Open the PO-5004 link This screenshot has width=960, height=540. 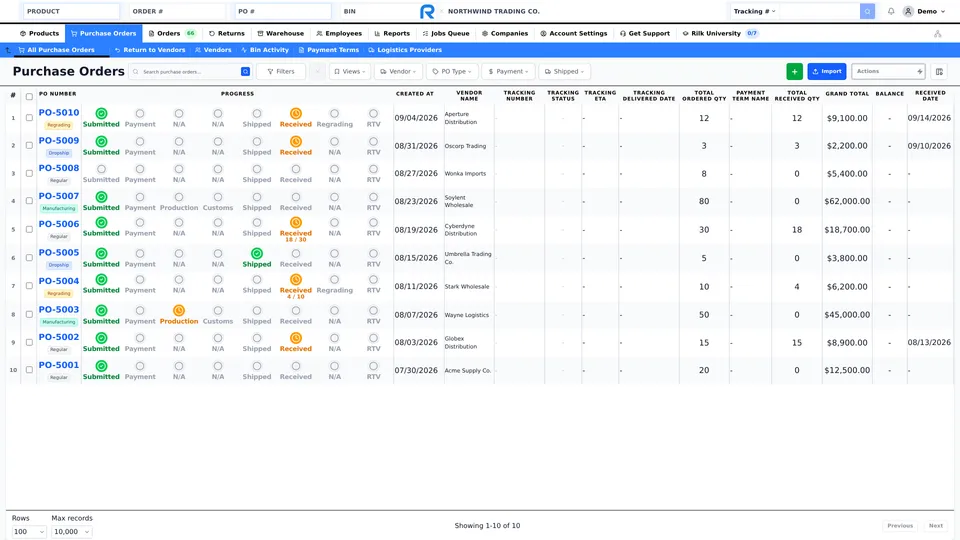(x=59, y=281)
